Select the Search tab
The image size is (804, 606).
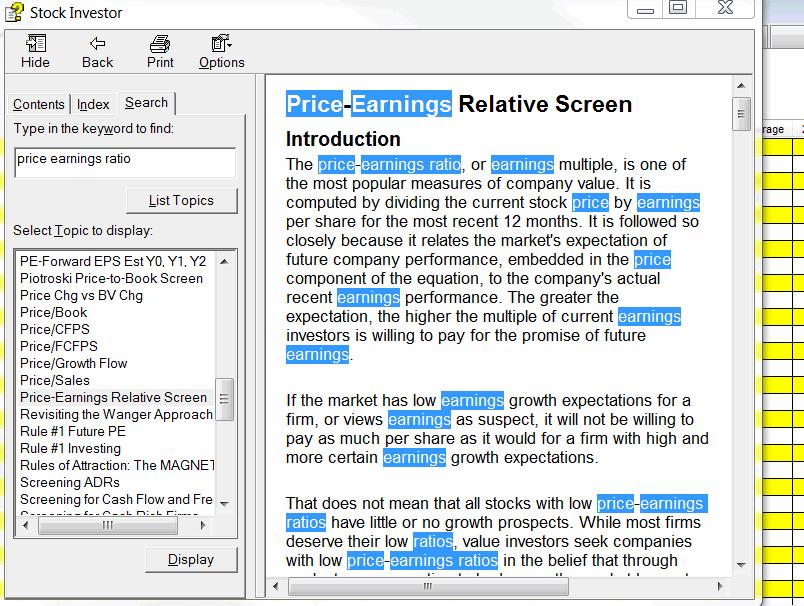[x=146, y=103]
